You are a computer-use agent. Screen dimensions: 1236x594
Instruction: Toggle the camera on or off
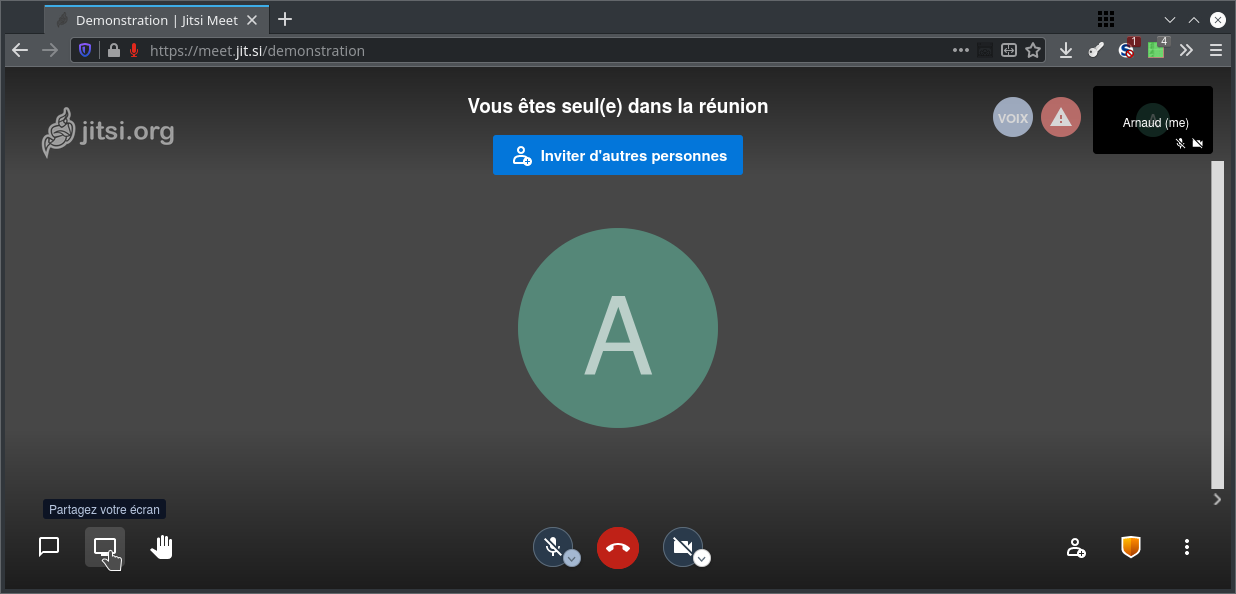pyautogui.click(x=682, y=546)
